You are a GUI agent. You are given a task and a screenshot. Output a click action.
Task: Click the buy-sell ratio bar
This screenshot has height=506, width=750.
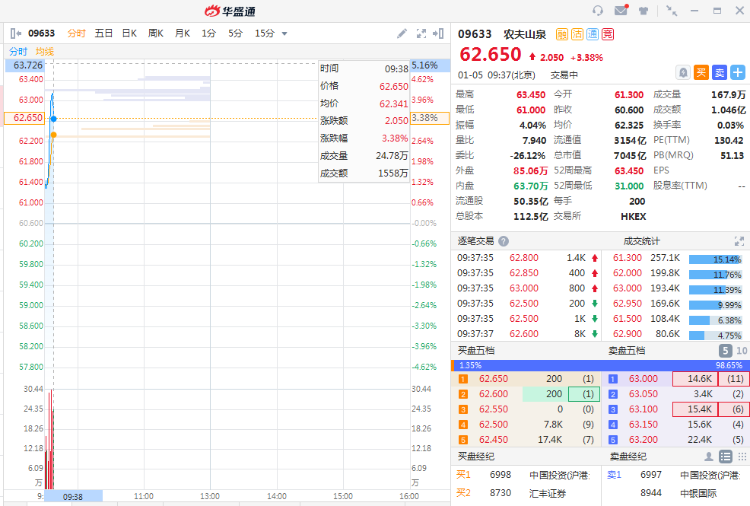coord(600,366)
